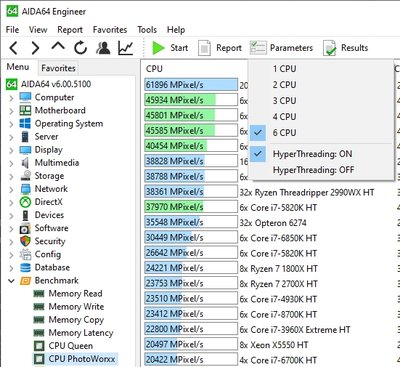Open the user profile icon in toolbar

(x=103, y=48)
